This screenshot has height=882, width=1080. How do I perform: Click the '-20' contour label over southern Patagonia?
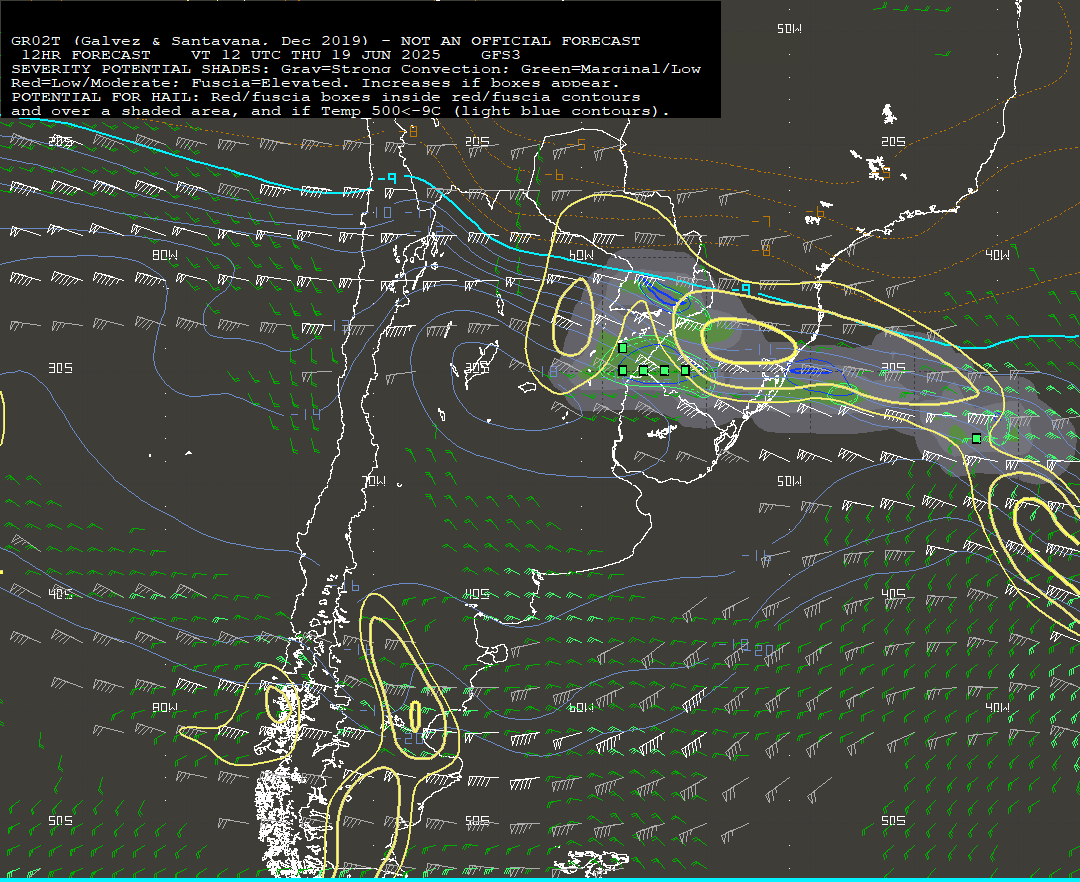pos(411,738)
